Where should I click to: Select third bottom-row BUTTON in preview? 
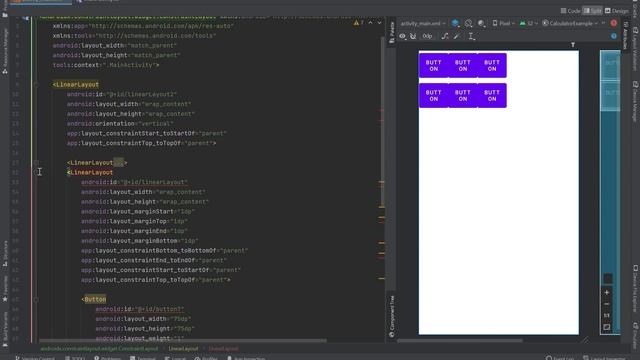click(x=492, y=96)
